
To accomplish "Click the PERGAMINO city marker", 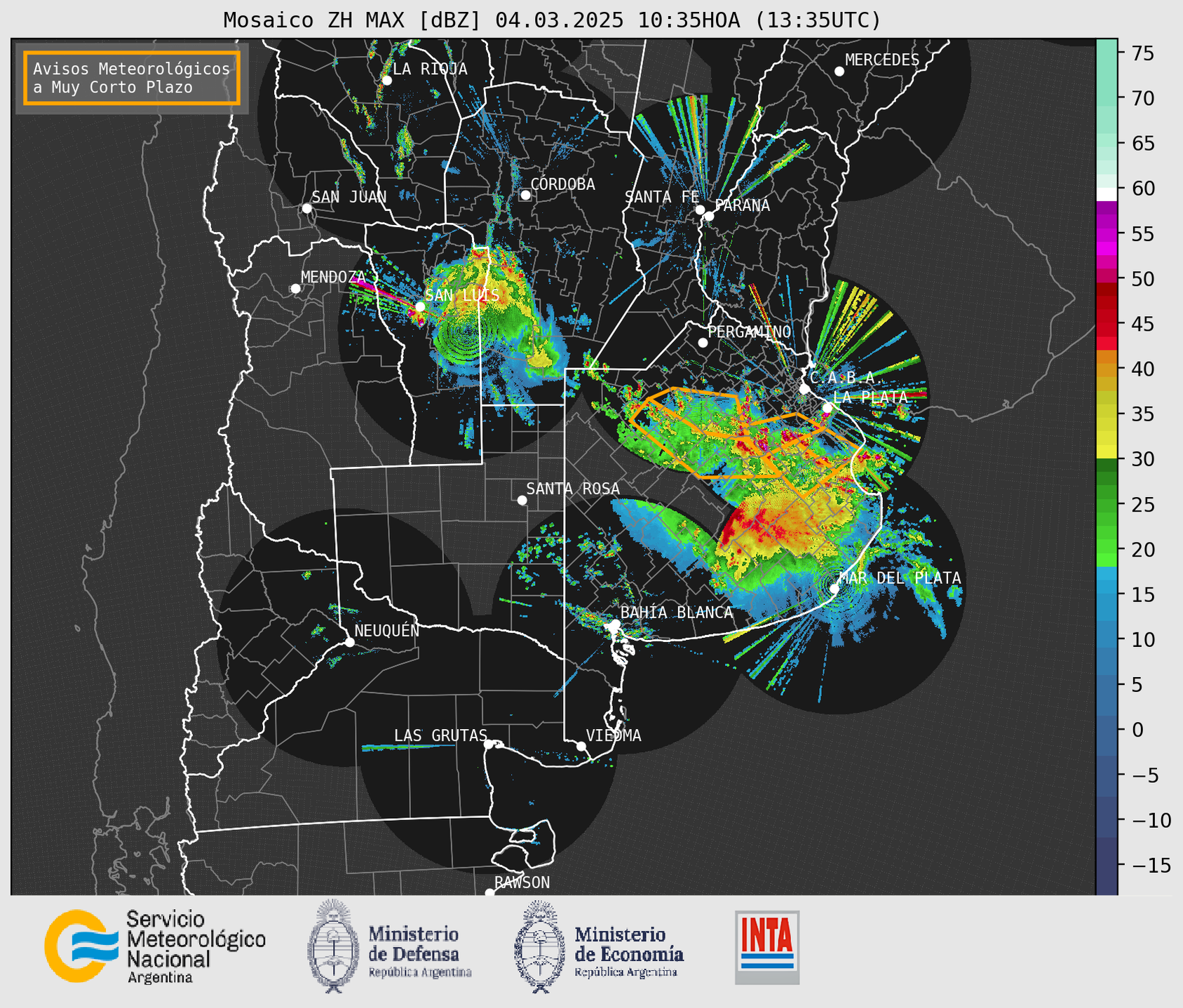I will coord(703,343).
